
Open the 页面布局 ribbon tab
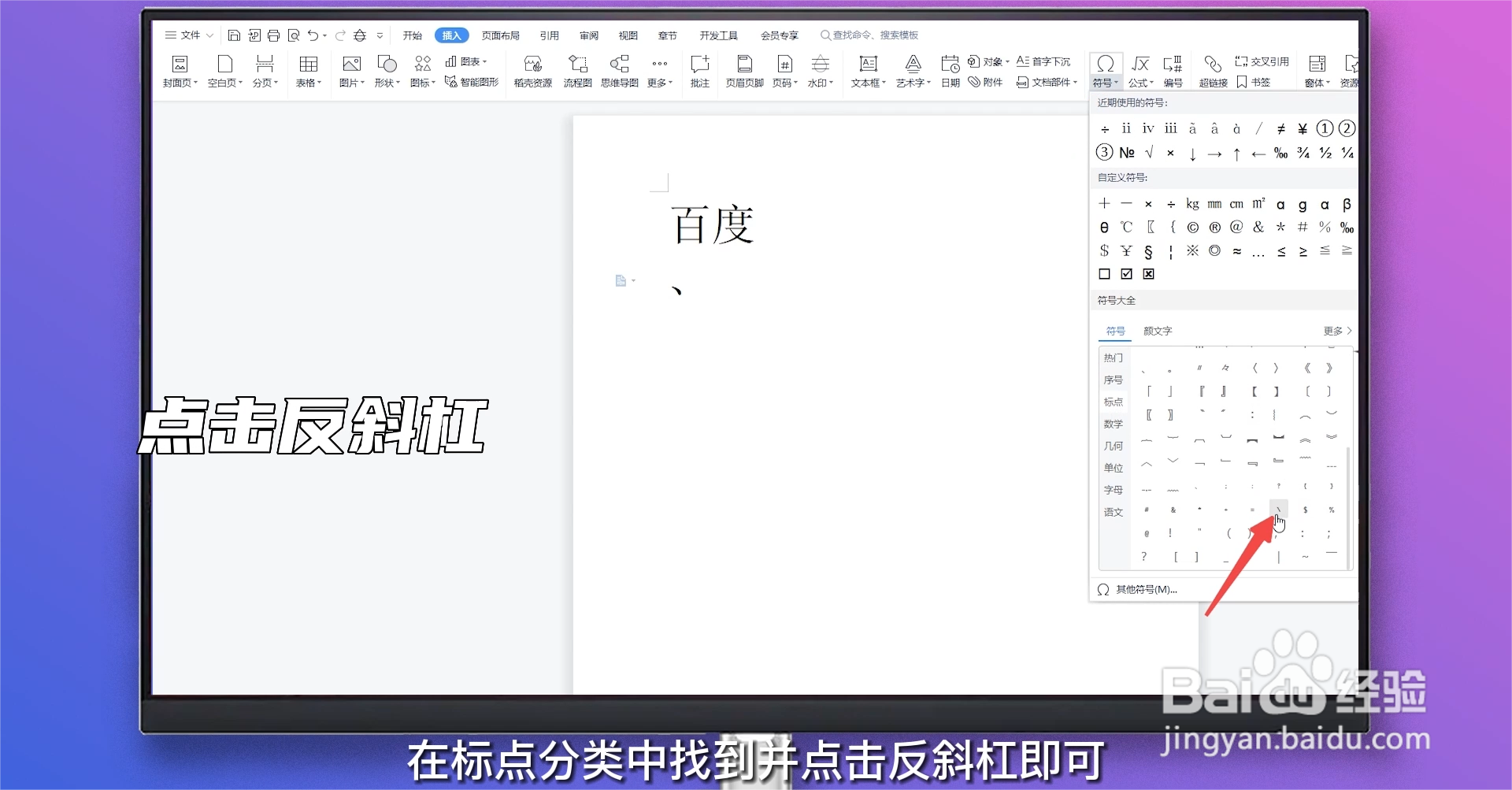(501, 35)
